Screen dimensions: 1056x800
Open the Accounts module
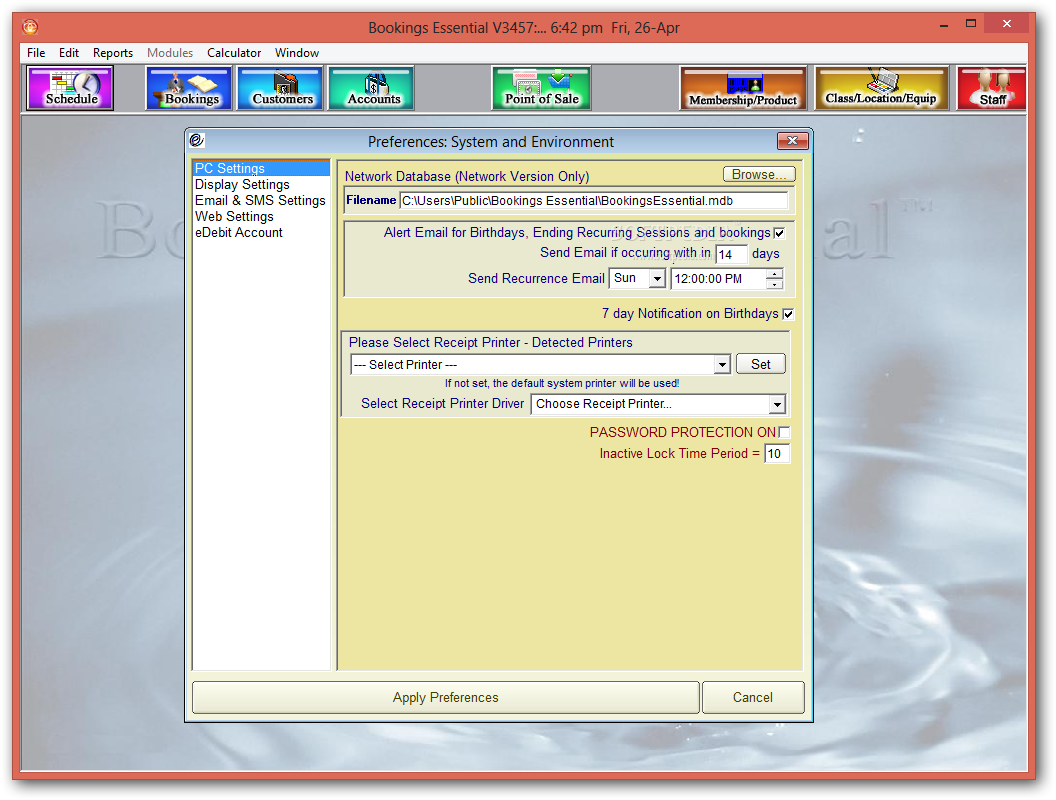pos(371,88)
